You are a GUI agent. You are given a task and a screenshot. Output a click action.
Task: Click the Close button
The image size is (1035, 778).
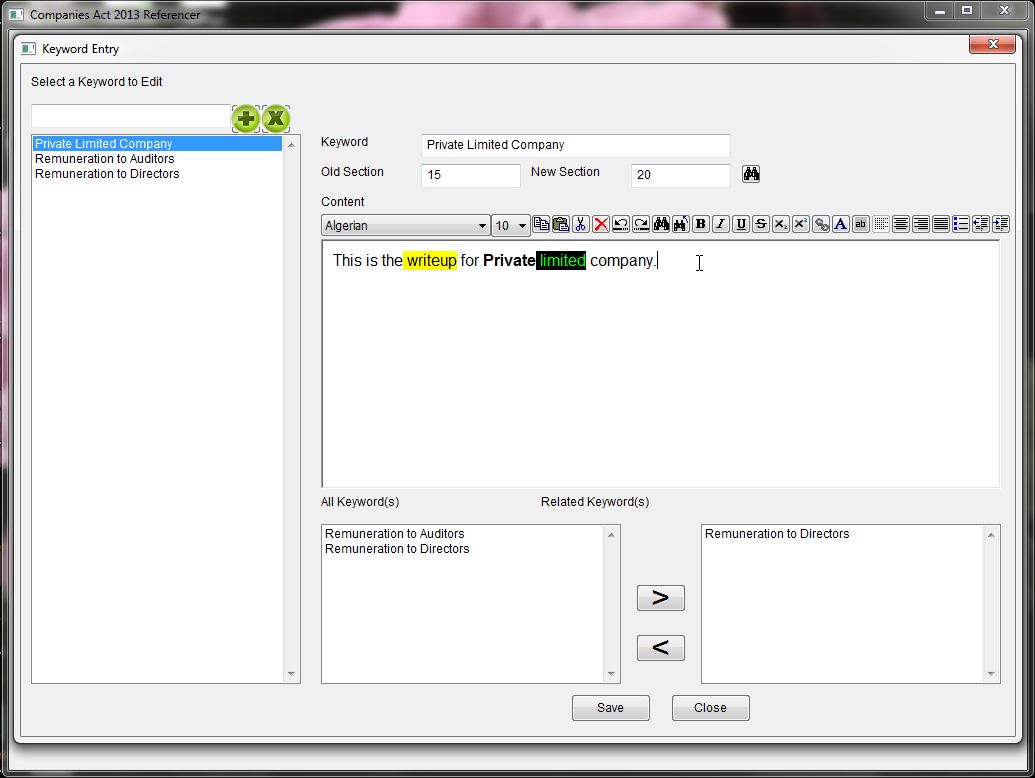(x=710, y=708)
